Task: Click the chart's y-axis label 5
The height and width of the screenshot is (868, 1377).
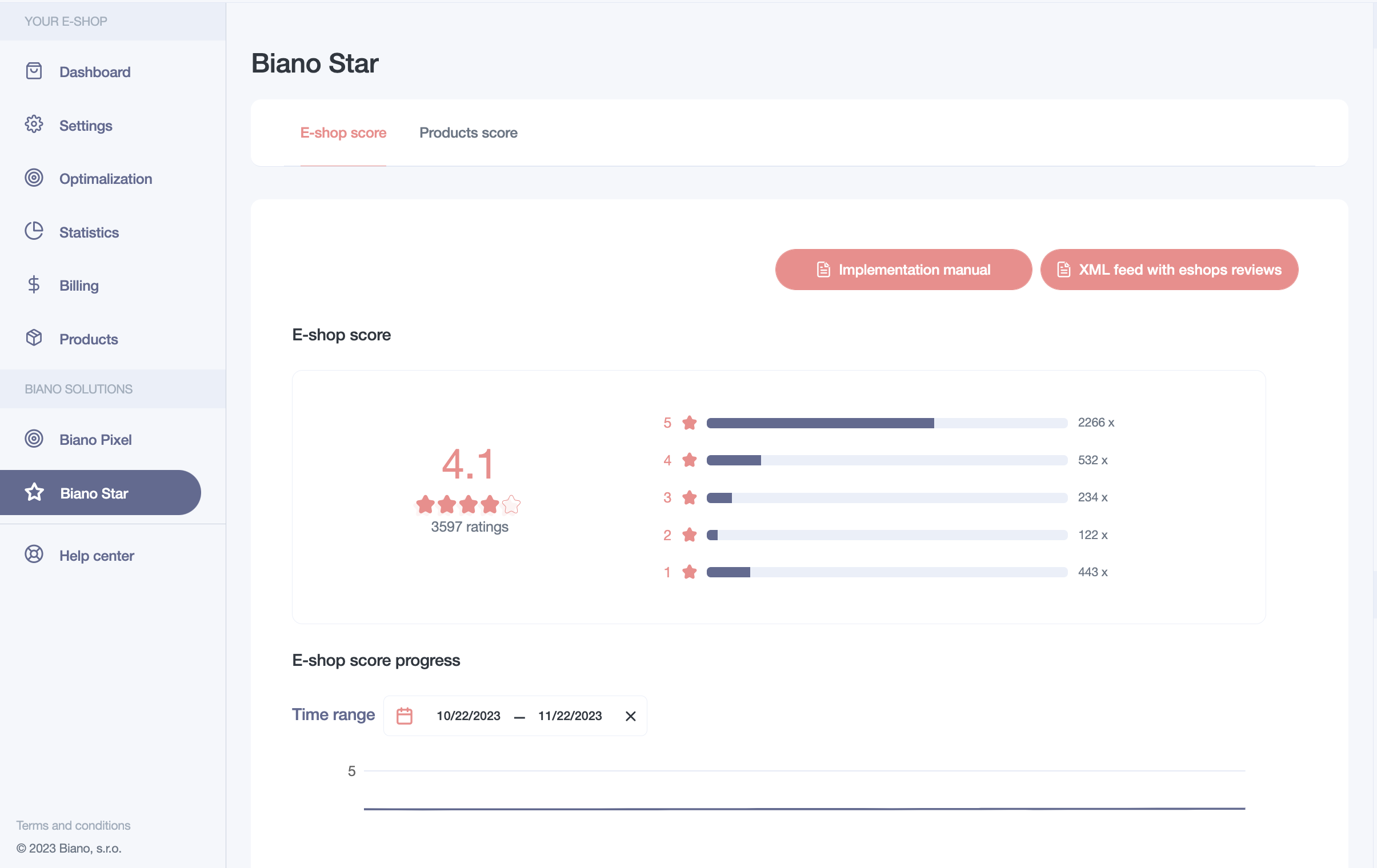Action: click(352, 771)
